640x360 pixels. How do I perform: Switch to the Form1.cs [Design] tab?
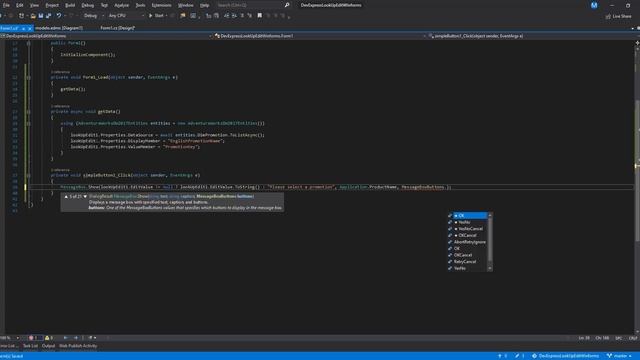(x=118, y=28)
